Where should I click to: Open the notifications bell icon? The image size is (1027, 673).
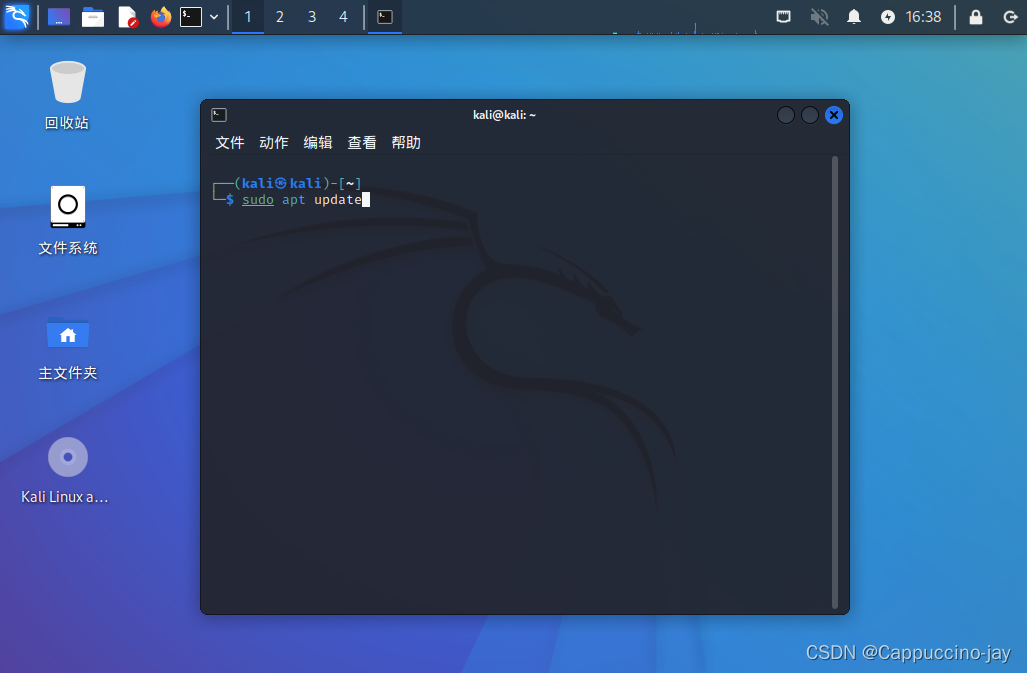854,16
